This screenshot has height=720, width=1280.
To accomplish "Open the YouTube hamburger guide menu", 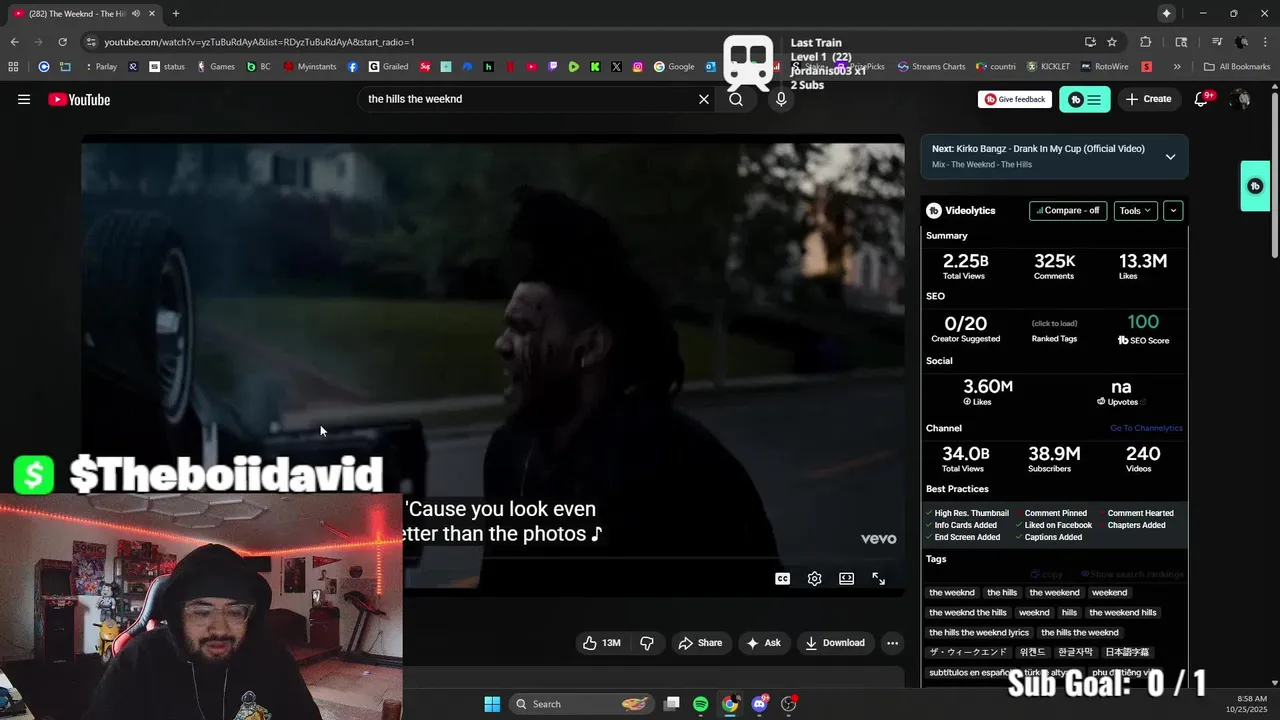I will coord(24,99).
